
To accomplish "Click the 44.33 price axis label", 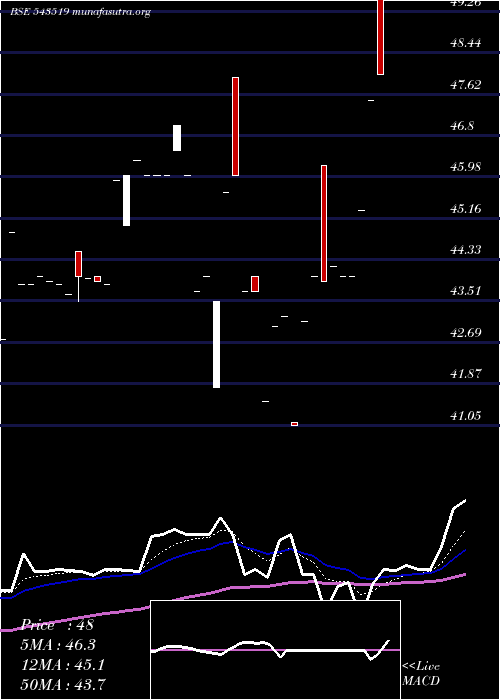I will click(x=466, y=250).
